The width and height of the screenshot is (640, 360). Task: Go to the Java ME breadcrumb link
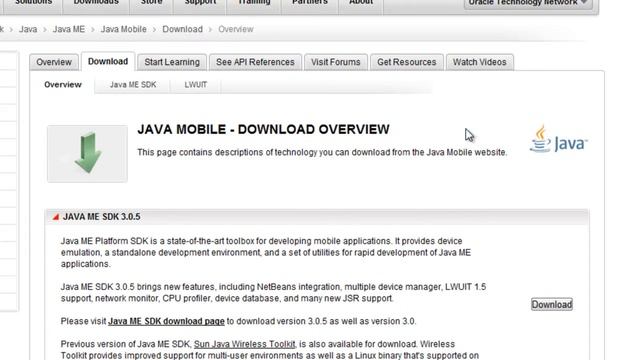pos(69,29)
